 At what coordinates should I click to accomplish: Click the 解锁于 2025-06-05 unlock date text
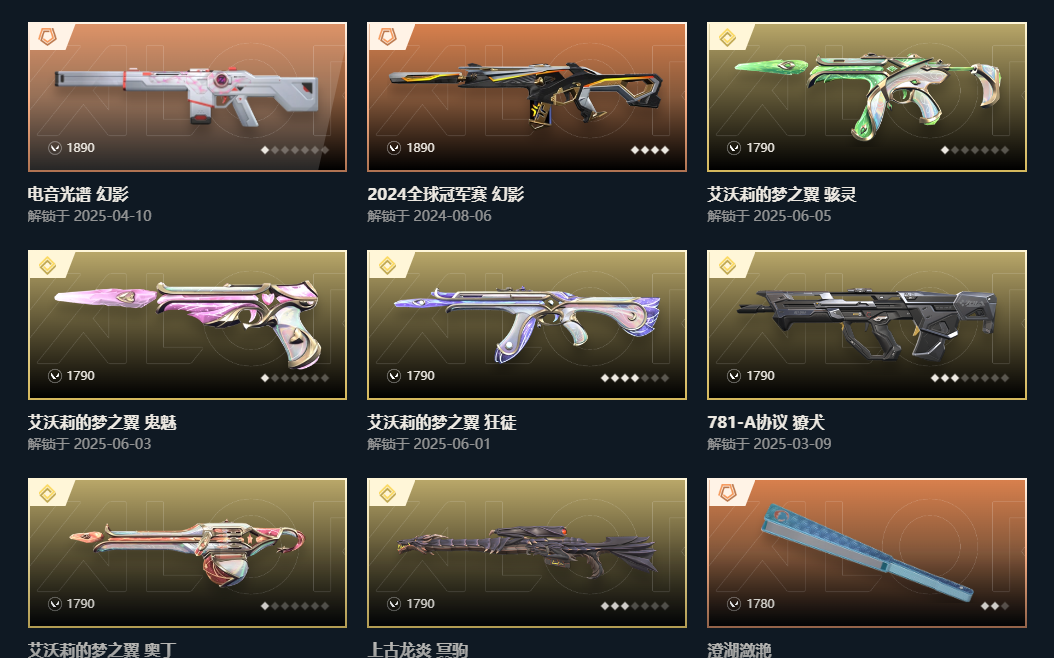[x=769, y=216]
